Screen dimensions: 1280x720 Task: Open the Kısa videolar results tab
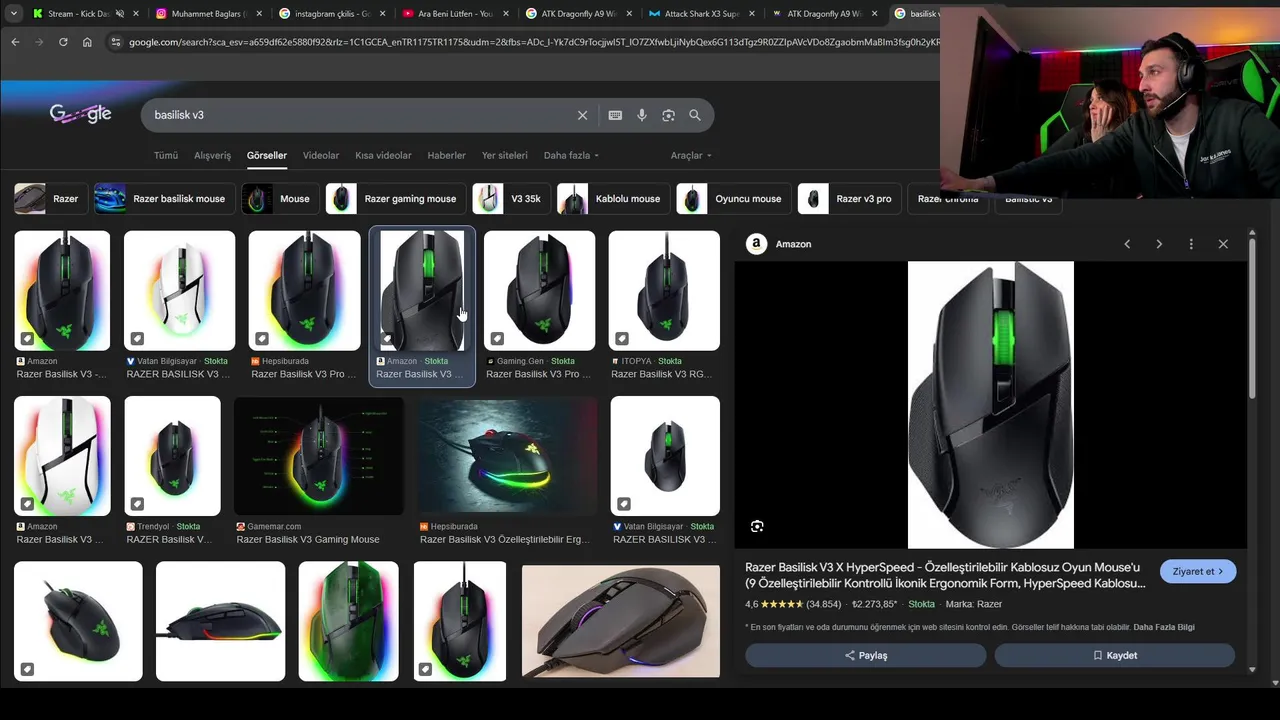pos(383,155)
